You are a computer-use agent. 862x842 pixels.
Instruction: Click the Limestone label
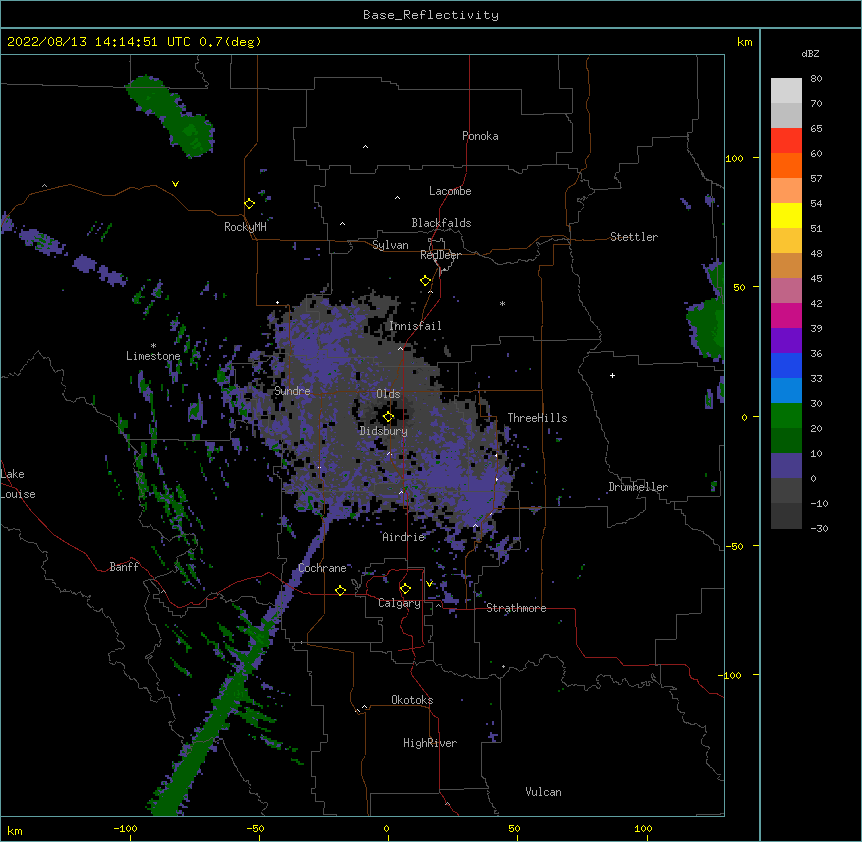point(153,356)
